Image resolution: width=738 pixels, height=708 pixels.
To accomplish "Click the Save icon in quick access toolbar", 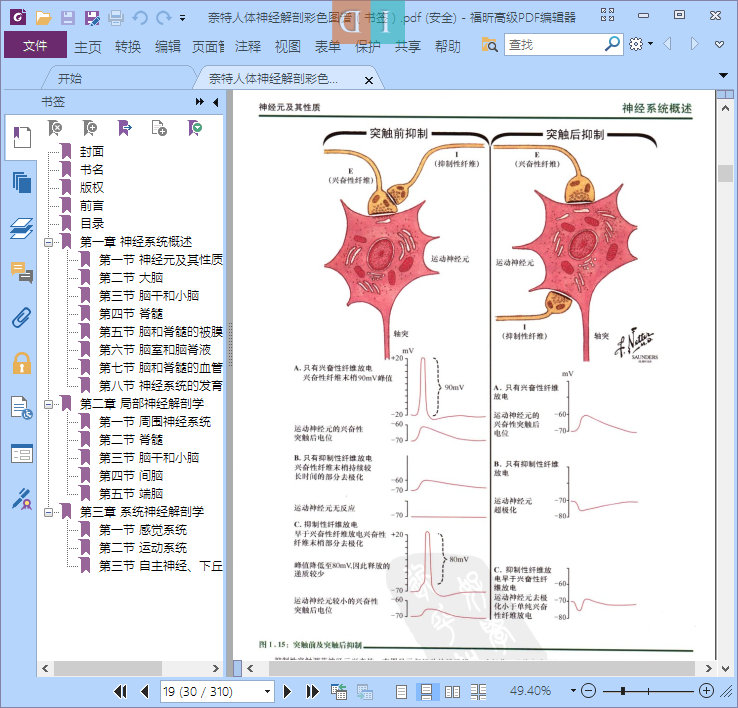I will (68, 18).
